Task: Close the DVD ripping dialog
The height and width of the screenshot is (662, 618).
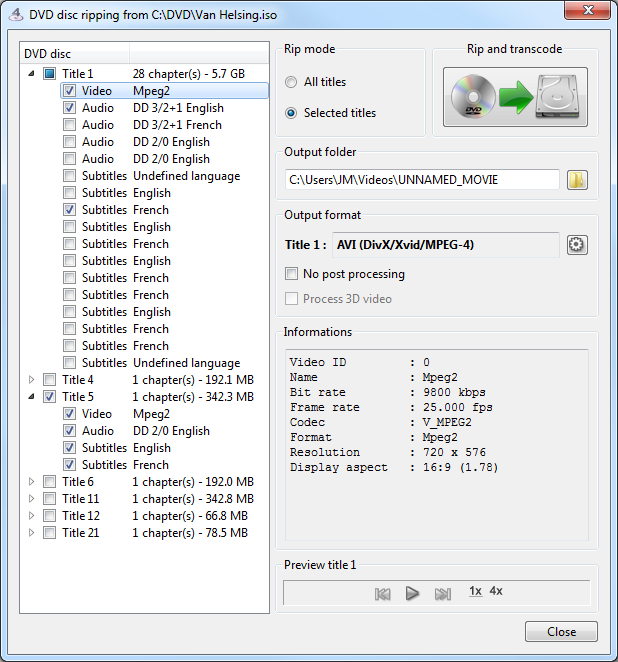Action: [561, 632]
